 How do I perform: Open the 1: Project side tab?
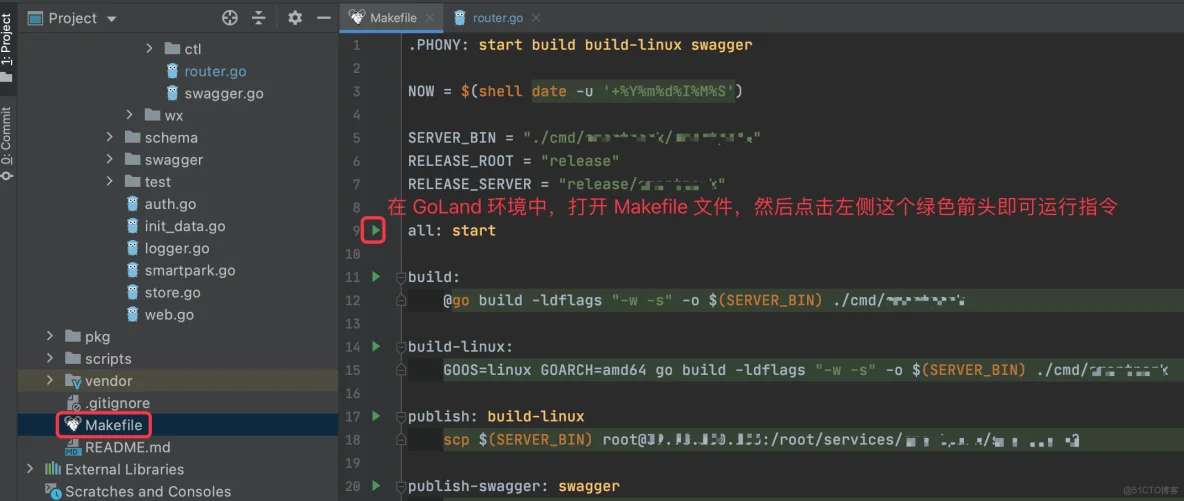[x=7, y=47]
